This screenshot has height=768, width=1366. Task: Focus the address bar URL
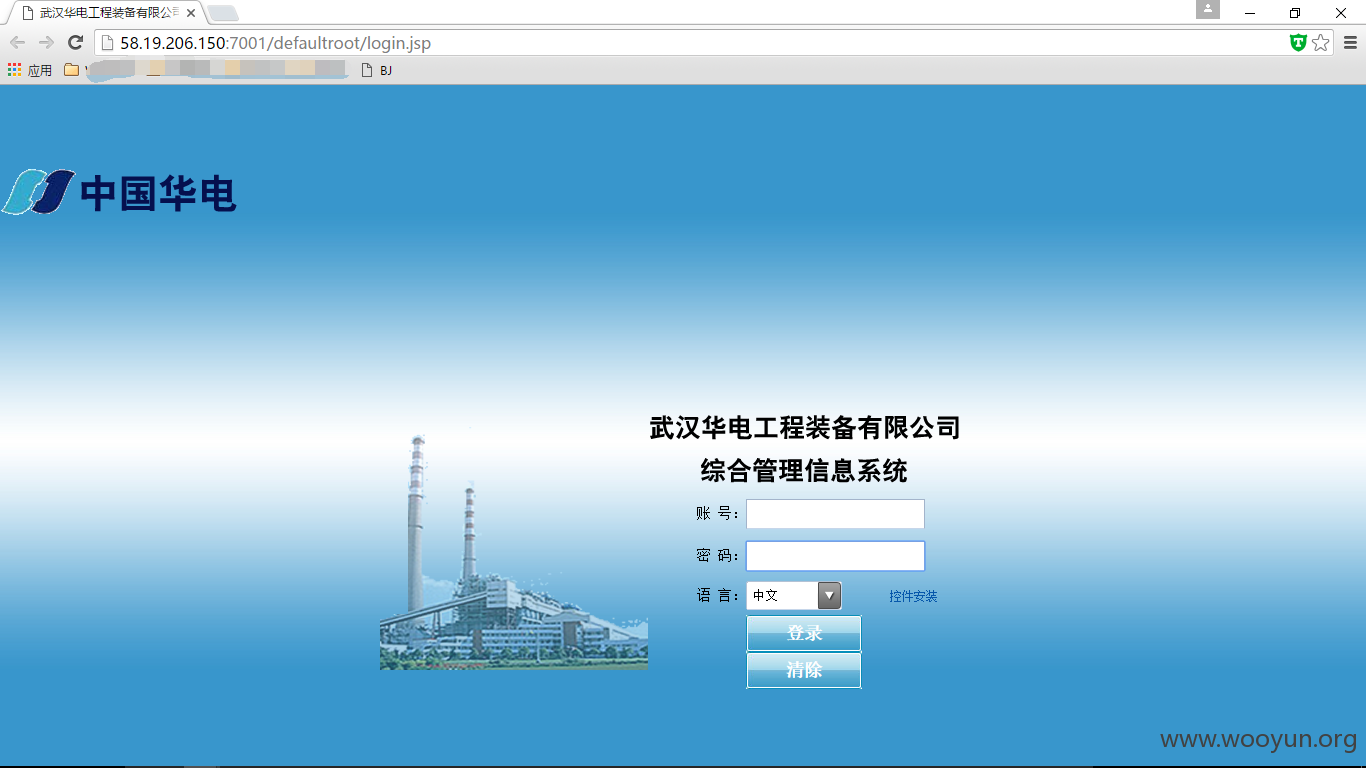pyautogui.click(x=275, y=43)
